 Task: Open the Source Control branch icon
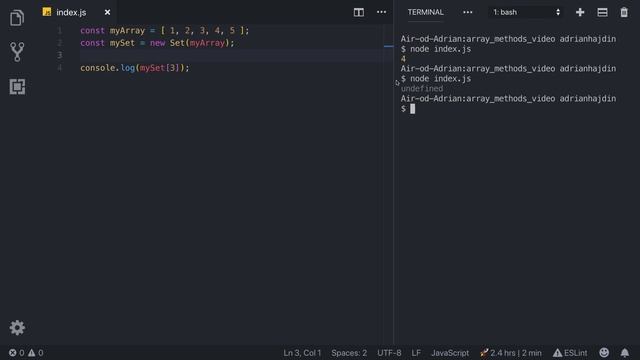tap(17, 52)
